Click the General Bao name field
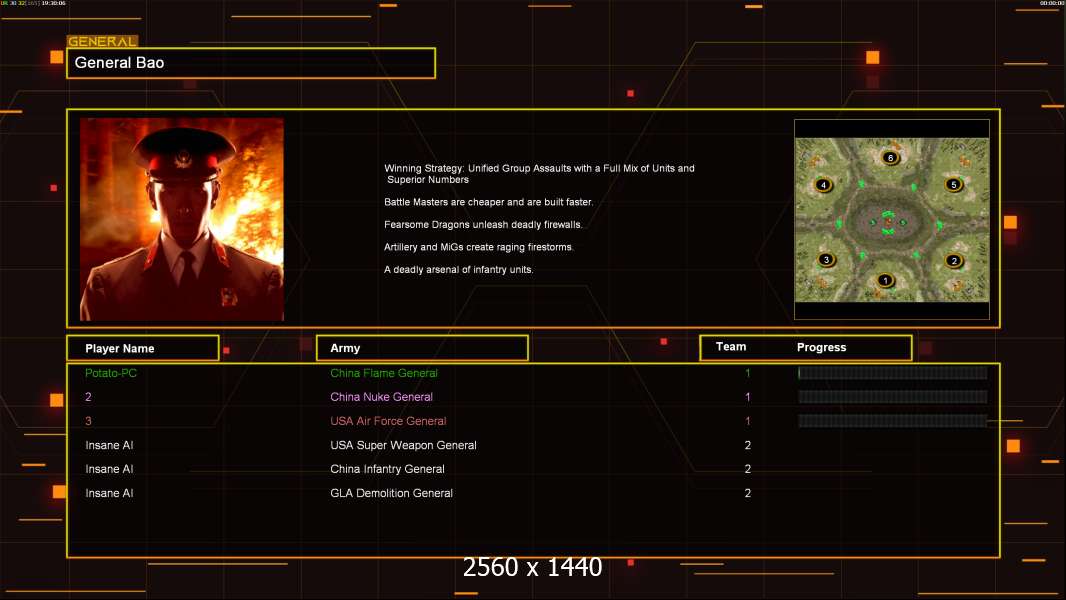The height and width of the screenshot is (600, 1066). coord(251,63)
